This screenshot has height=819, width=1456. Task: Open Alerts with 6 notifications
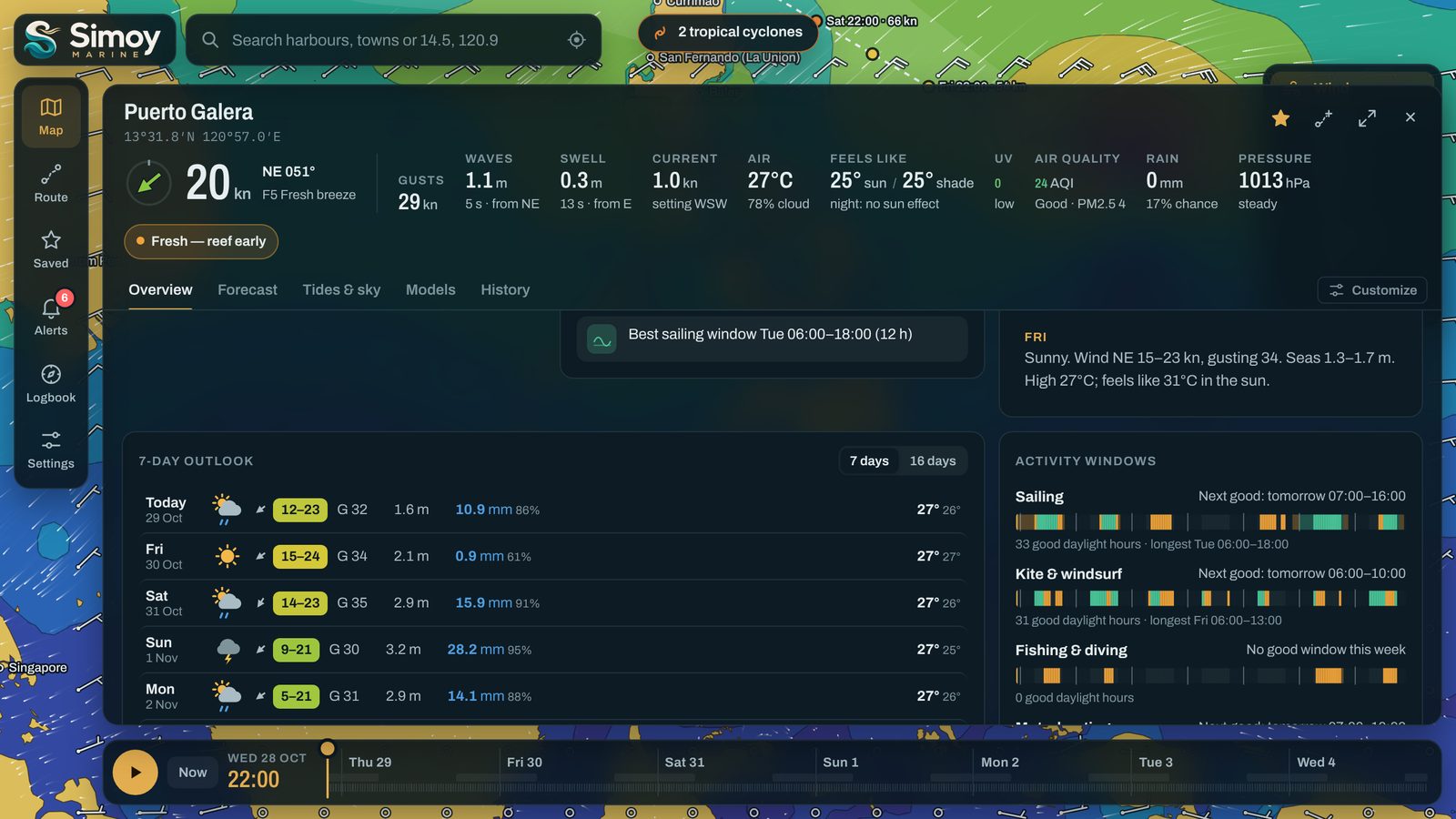[51, 317]
